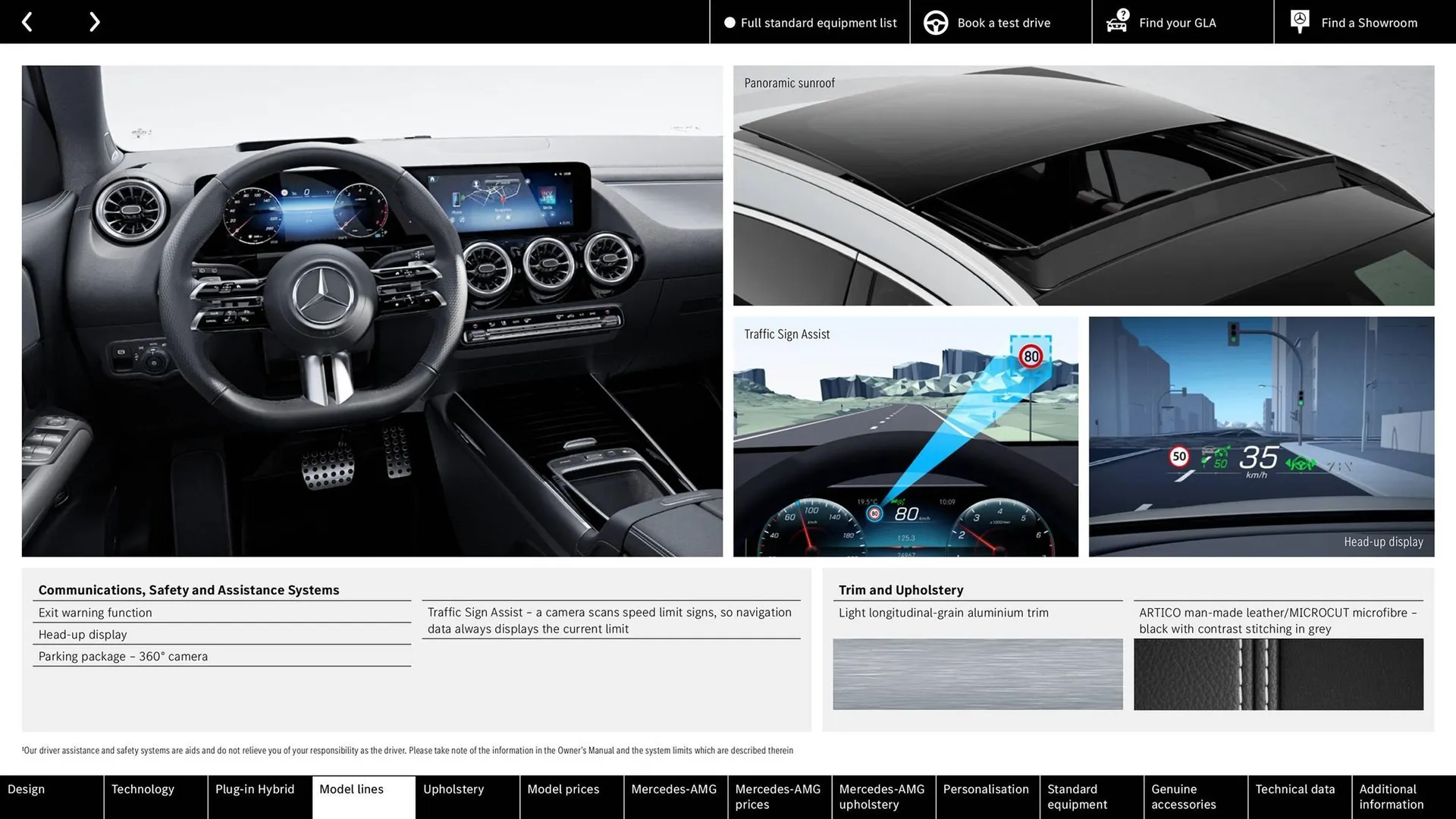Click the steering wheel icon for Book a test drive
1456x819 pixels.
pos(936,22)
